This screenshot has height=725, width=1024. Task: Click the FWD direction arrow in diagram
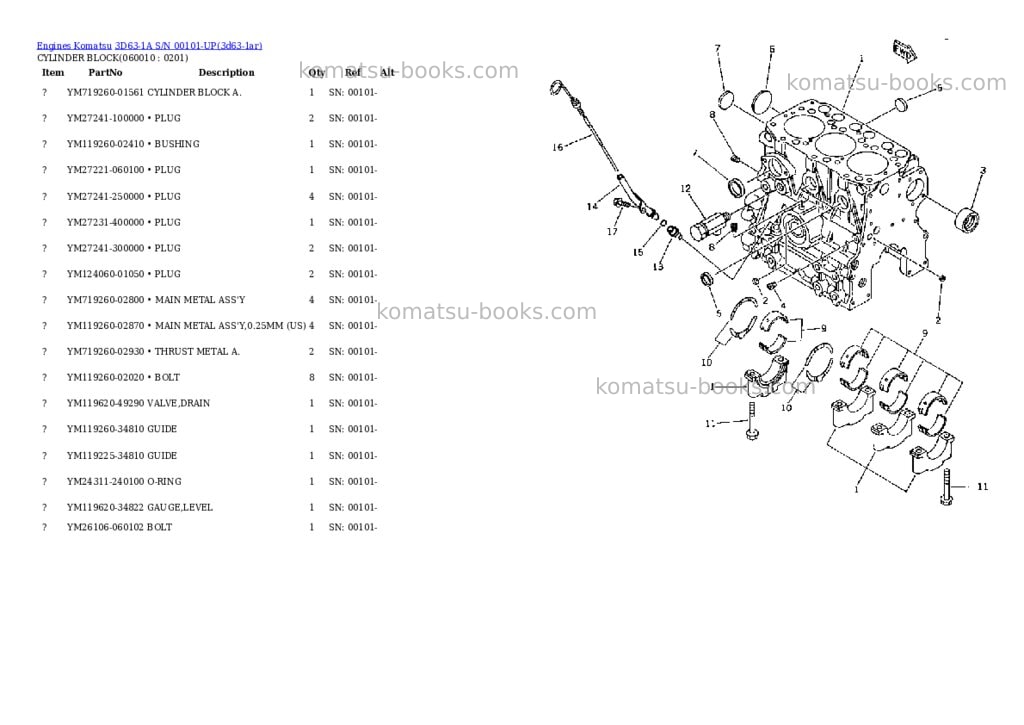point(904,52)
